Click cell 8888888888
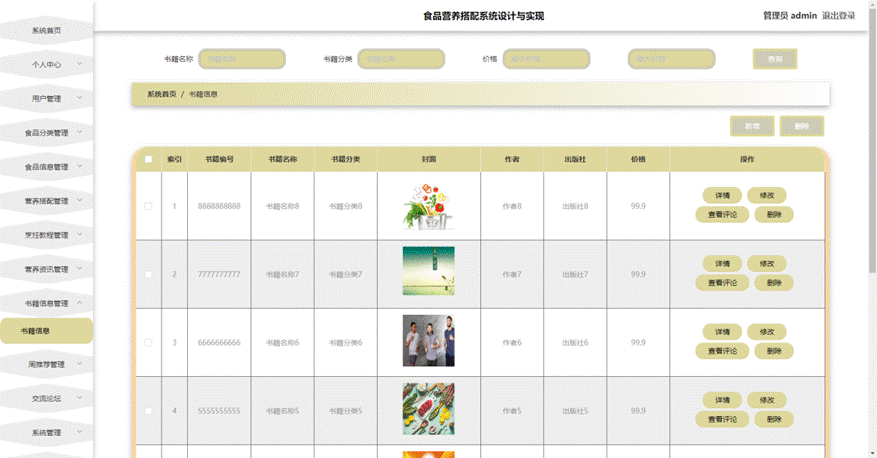 (x=219, y=206)
